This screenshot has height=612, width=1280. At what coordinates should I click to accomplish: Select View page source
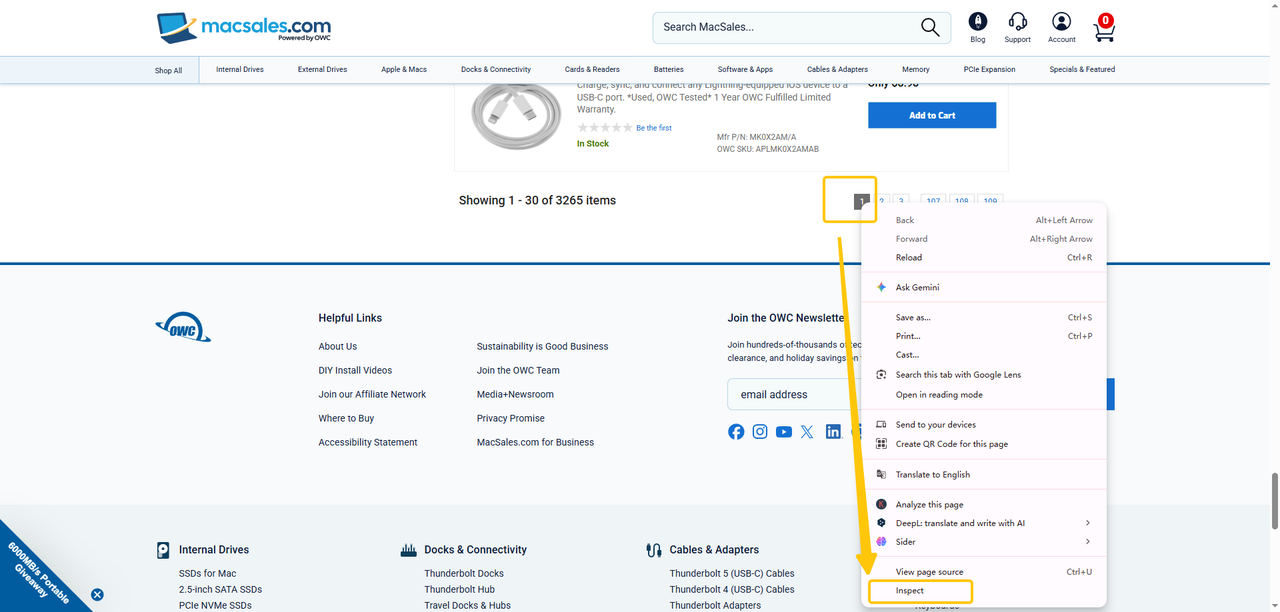click(x=984, y=572)
